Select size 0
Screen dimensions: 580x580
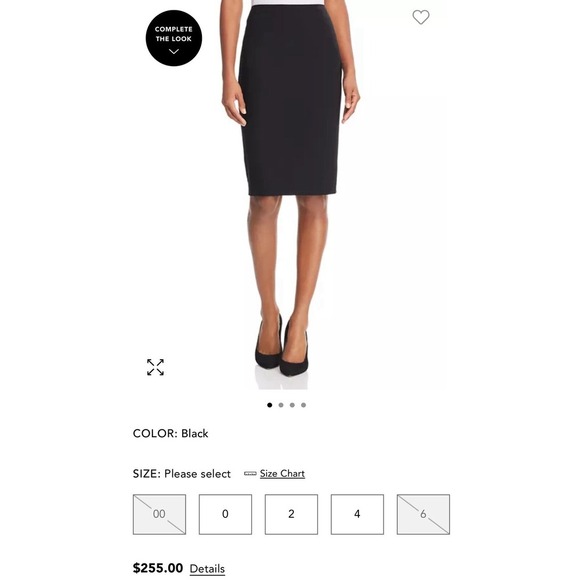pyautogui.click(x=225, y=514)
